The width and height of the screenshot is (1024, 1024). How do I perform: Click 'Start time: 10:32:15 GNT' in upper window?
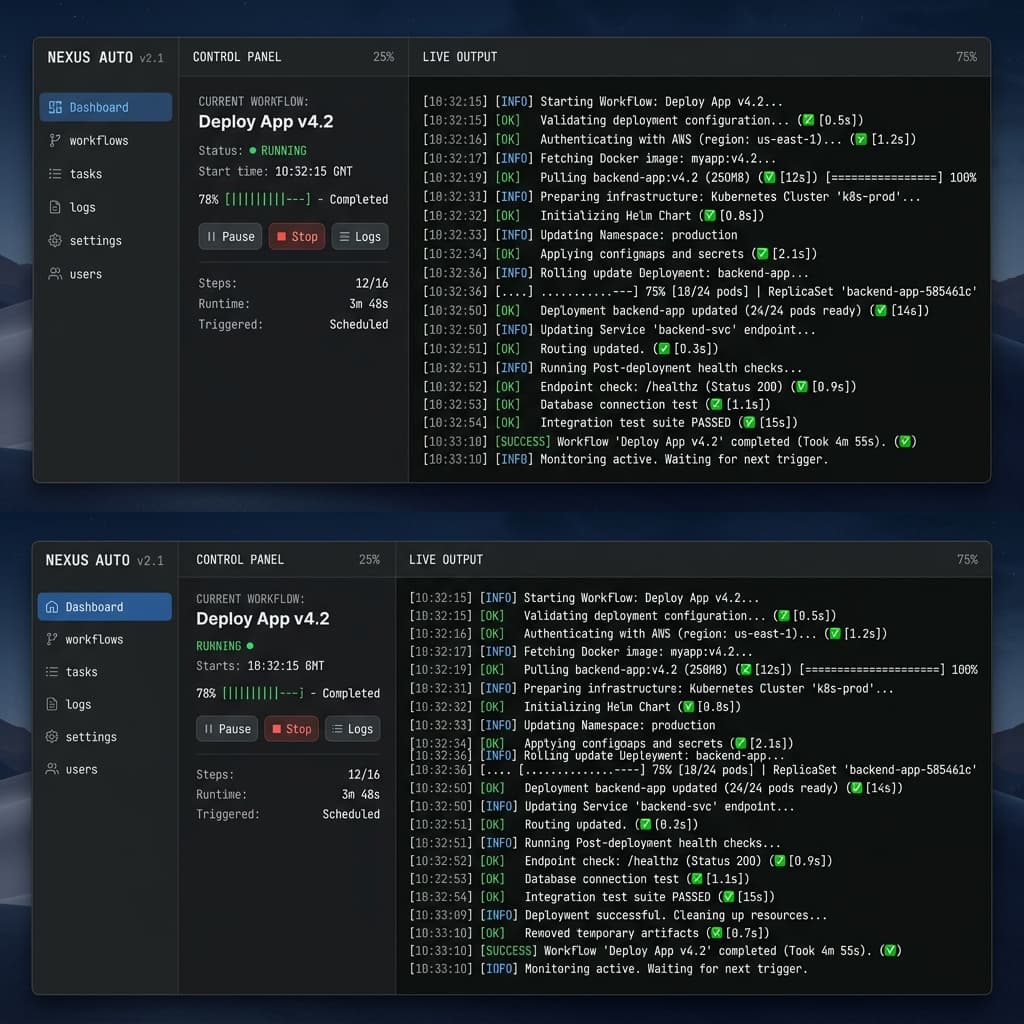pyautogui.click(x=275, y=172)
